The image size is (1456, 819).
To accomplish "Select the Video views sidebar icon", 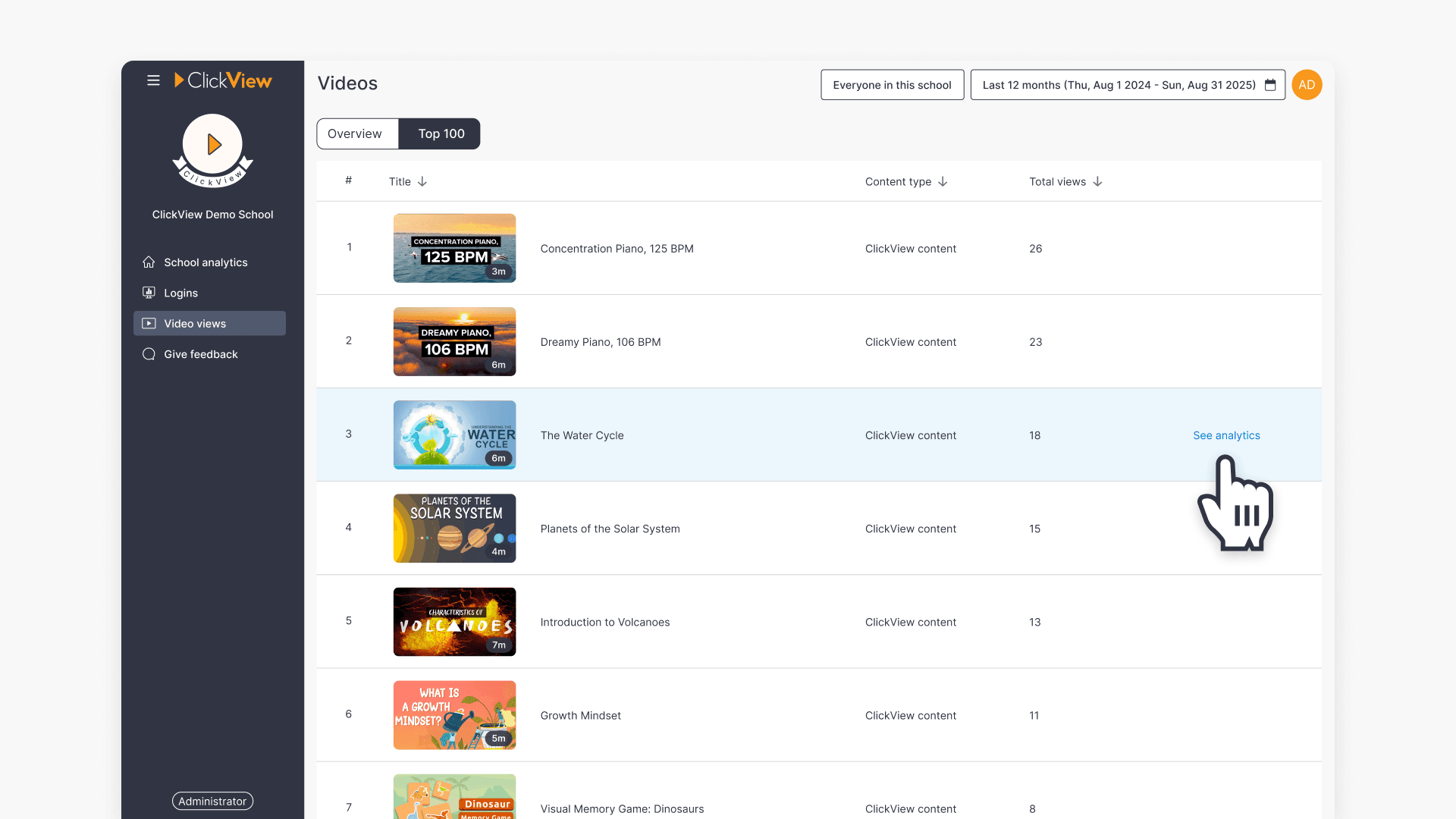I will [x=149, y=323].
